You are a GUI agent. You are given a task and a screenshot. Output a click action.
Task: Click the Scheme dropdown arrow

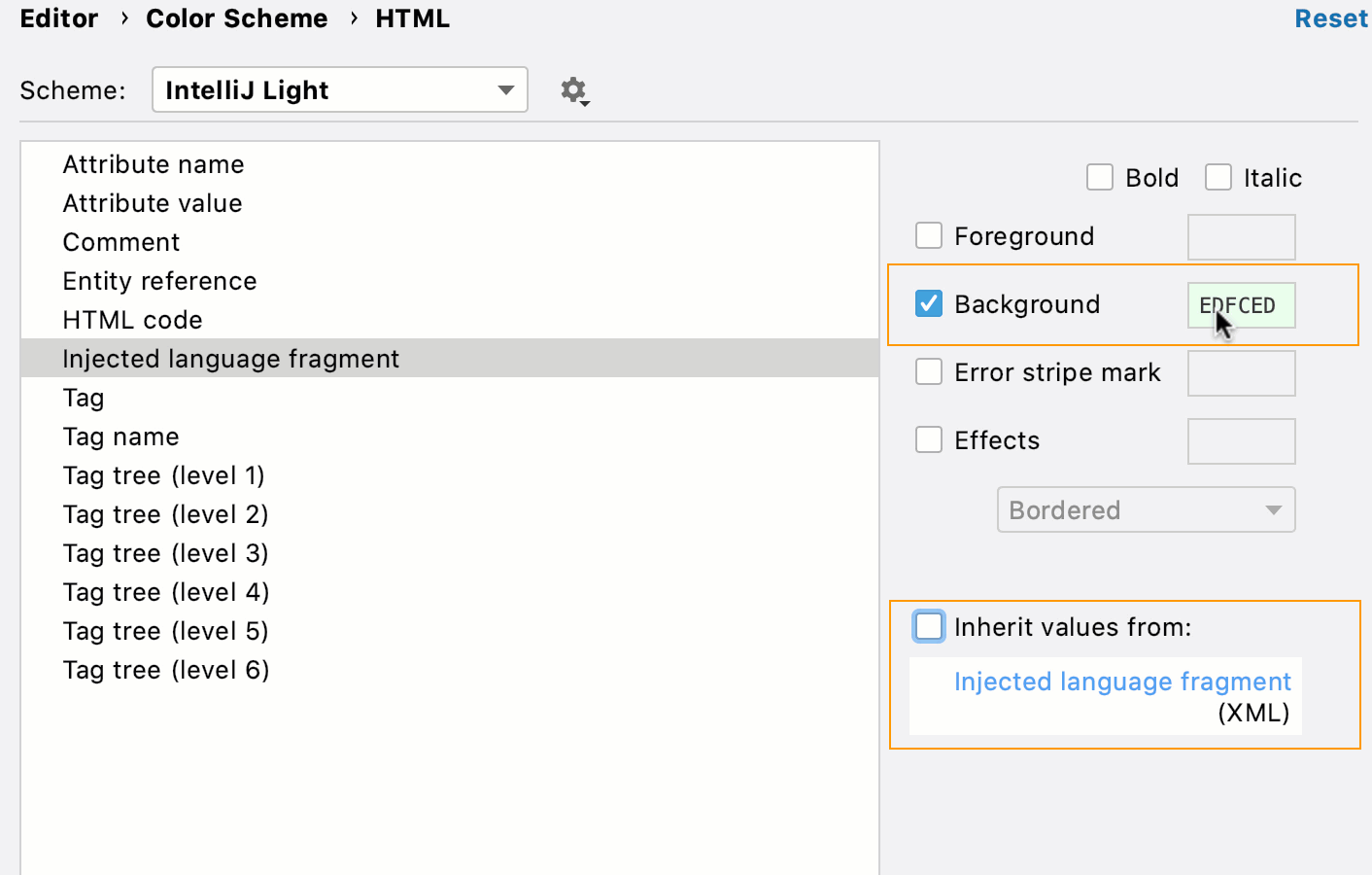click(x=505, y=89)
